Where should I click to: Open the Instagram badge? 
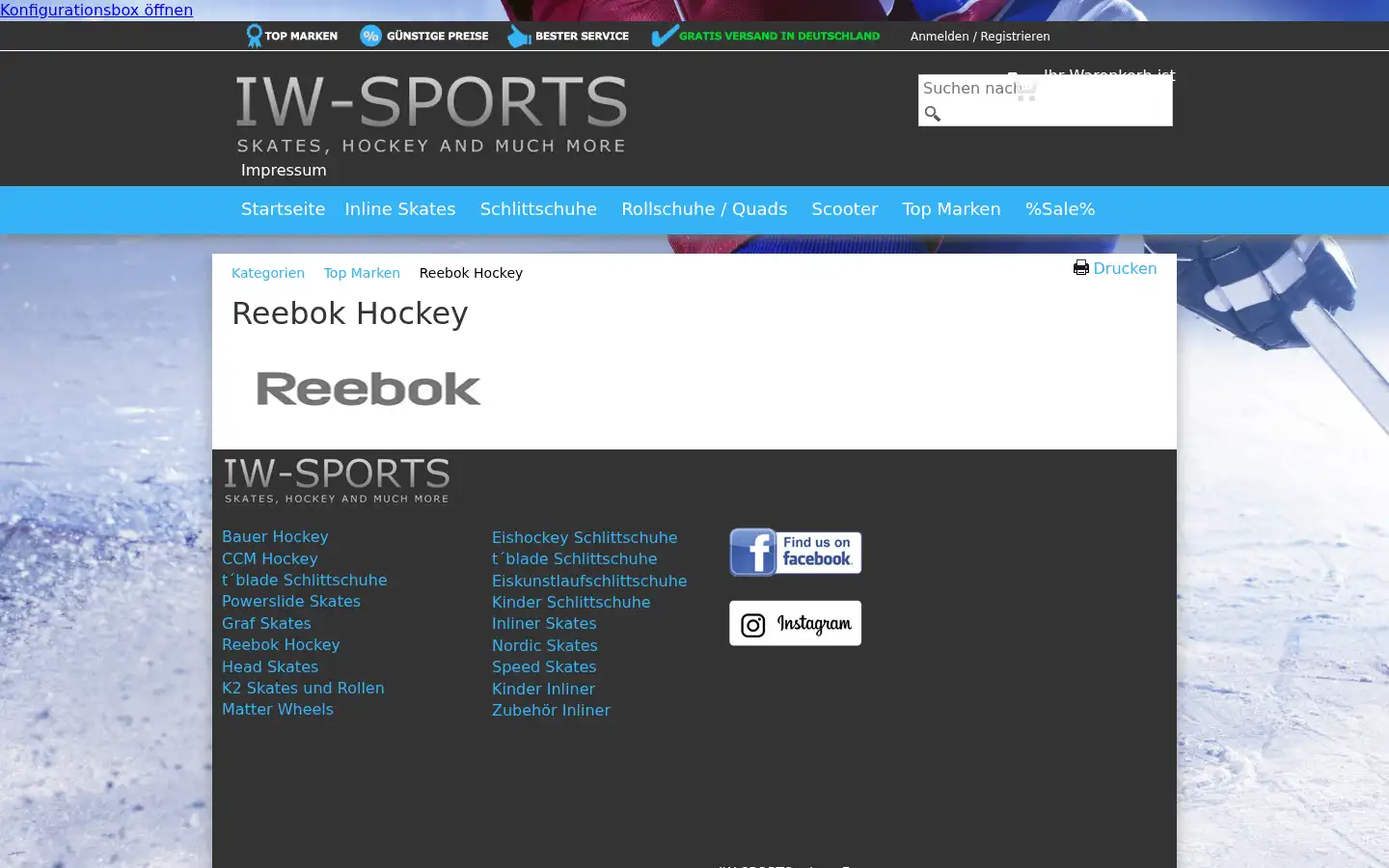[x=795, y=623]
